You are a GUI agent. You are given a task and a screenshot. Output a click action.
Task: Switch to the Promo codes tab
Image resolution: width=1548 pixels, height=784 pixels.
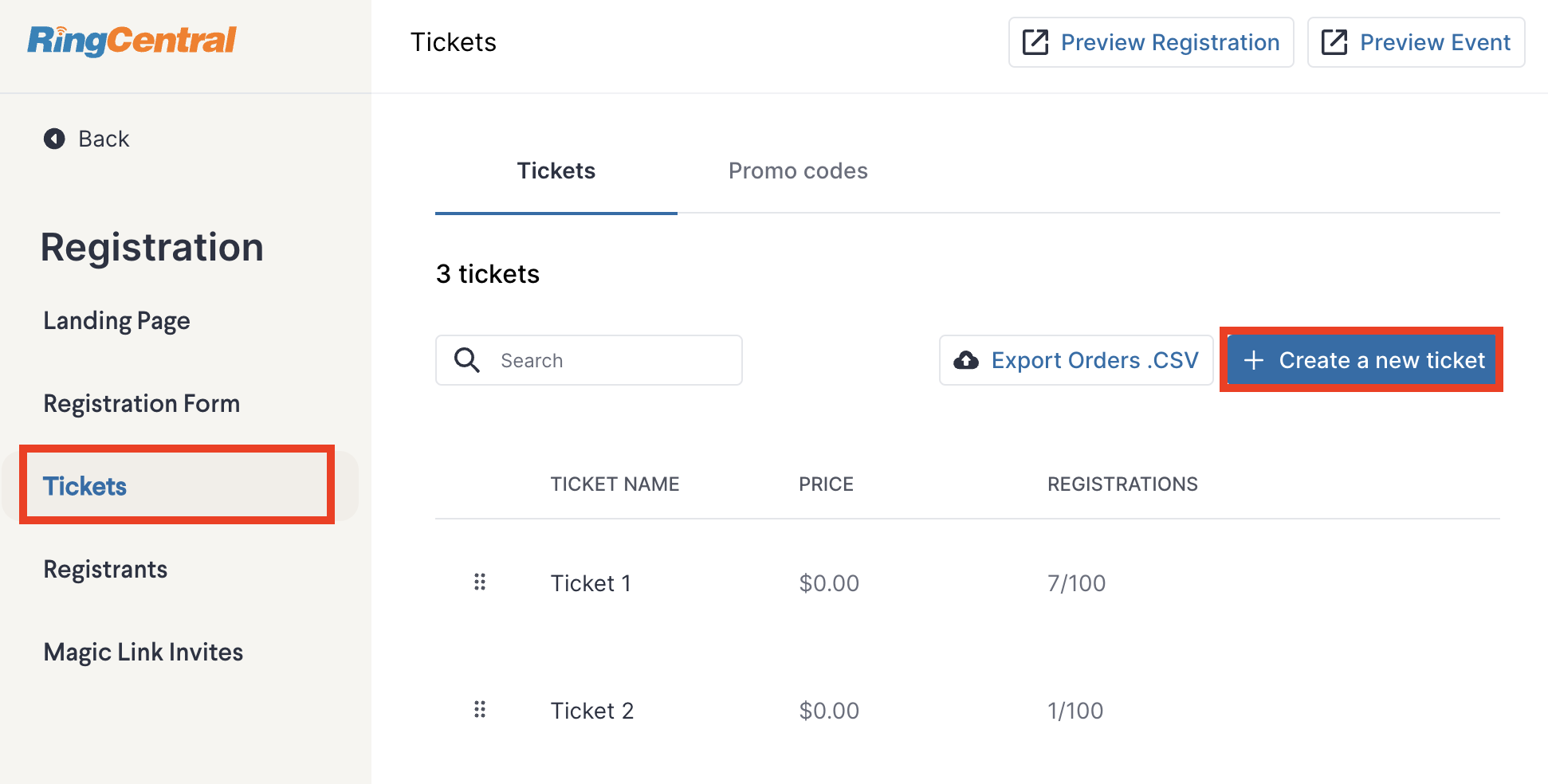[798, 171]
